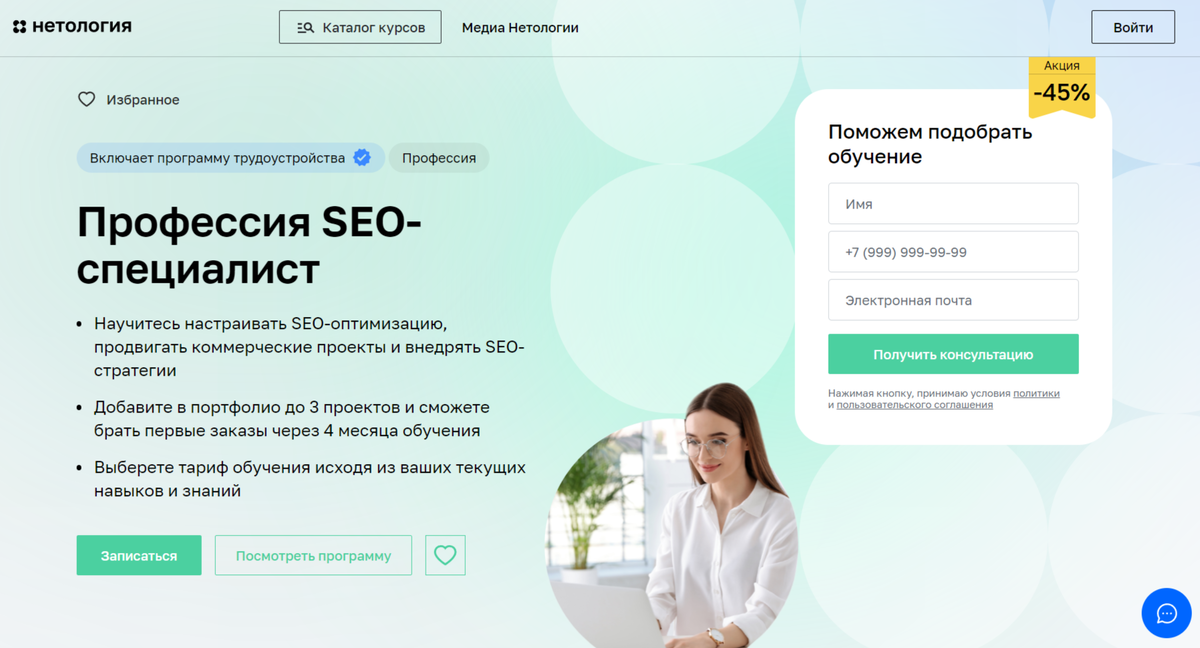Click the blue verified checkmark badge
Screen dimensions: 1200x648
(x=362, y=158)
